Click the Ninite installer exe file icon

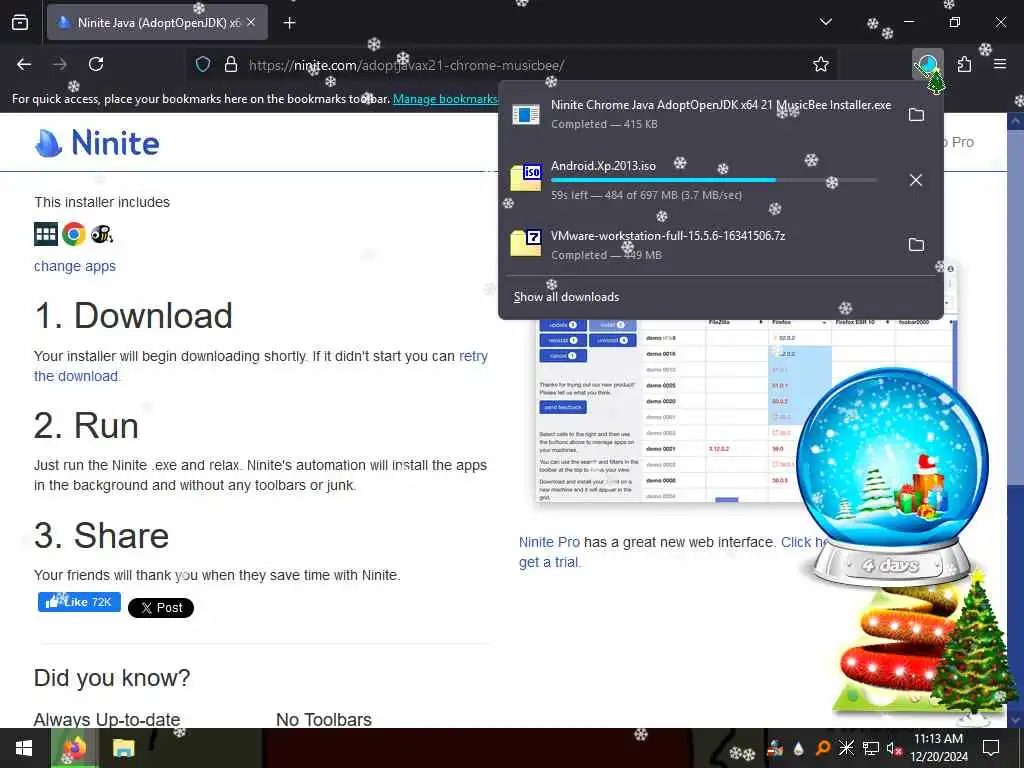(526, 115)
